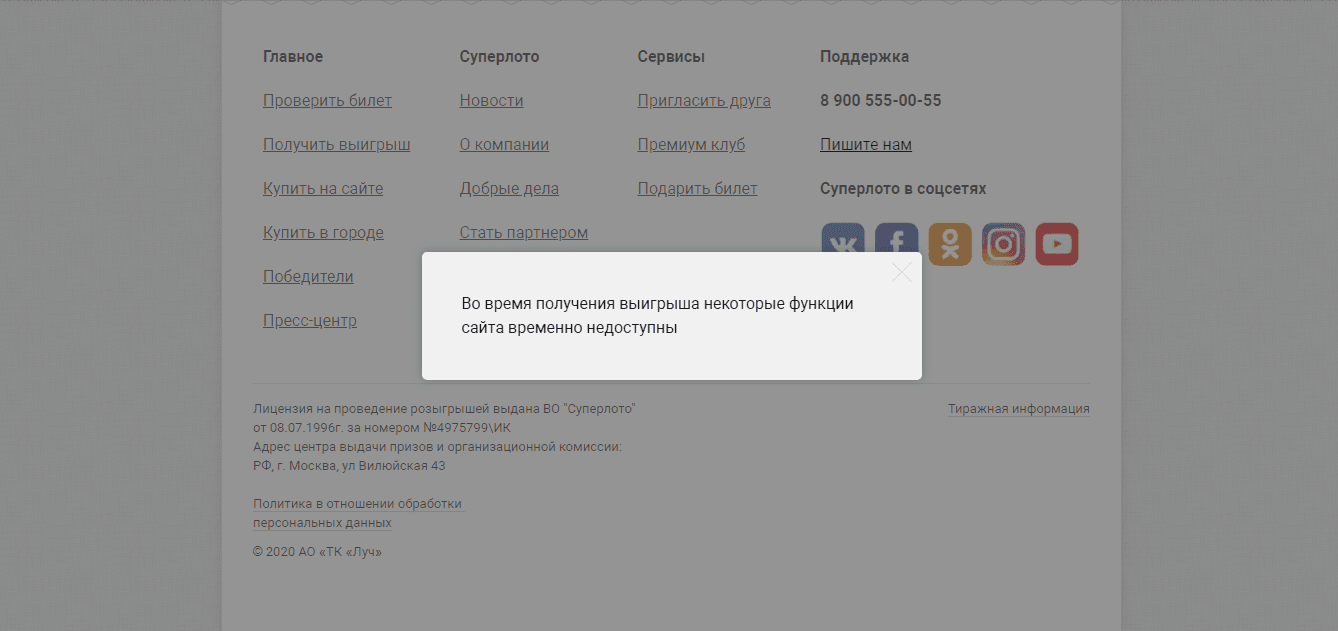View the Победители page
The width and height of the screenshot is (1338, 631).
(308, 277)
